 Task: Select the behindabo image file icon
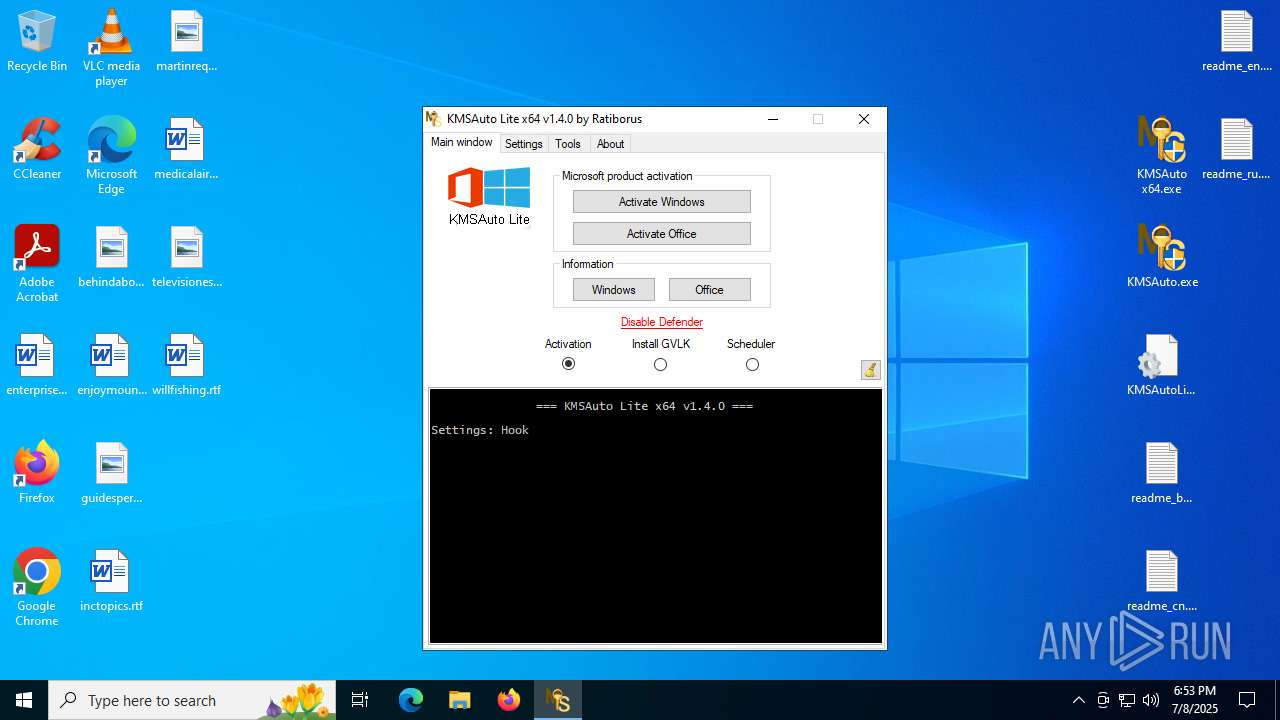111,258
